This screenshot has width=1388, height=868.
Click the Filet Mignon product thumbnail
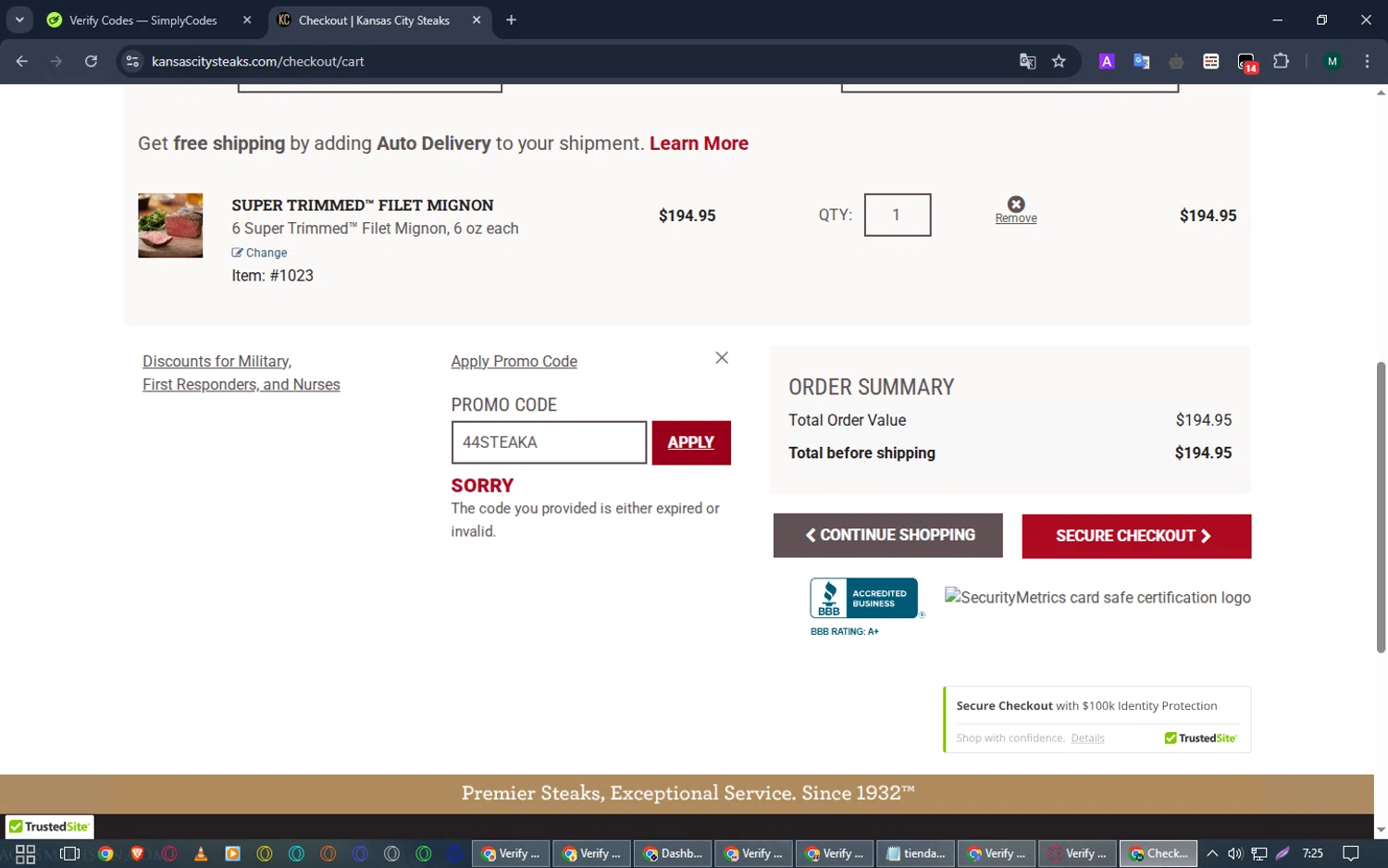pyautogui.click(x=170, y=225)
